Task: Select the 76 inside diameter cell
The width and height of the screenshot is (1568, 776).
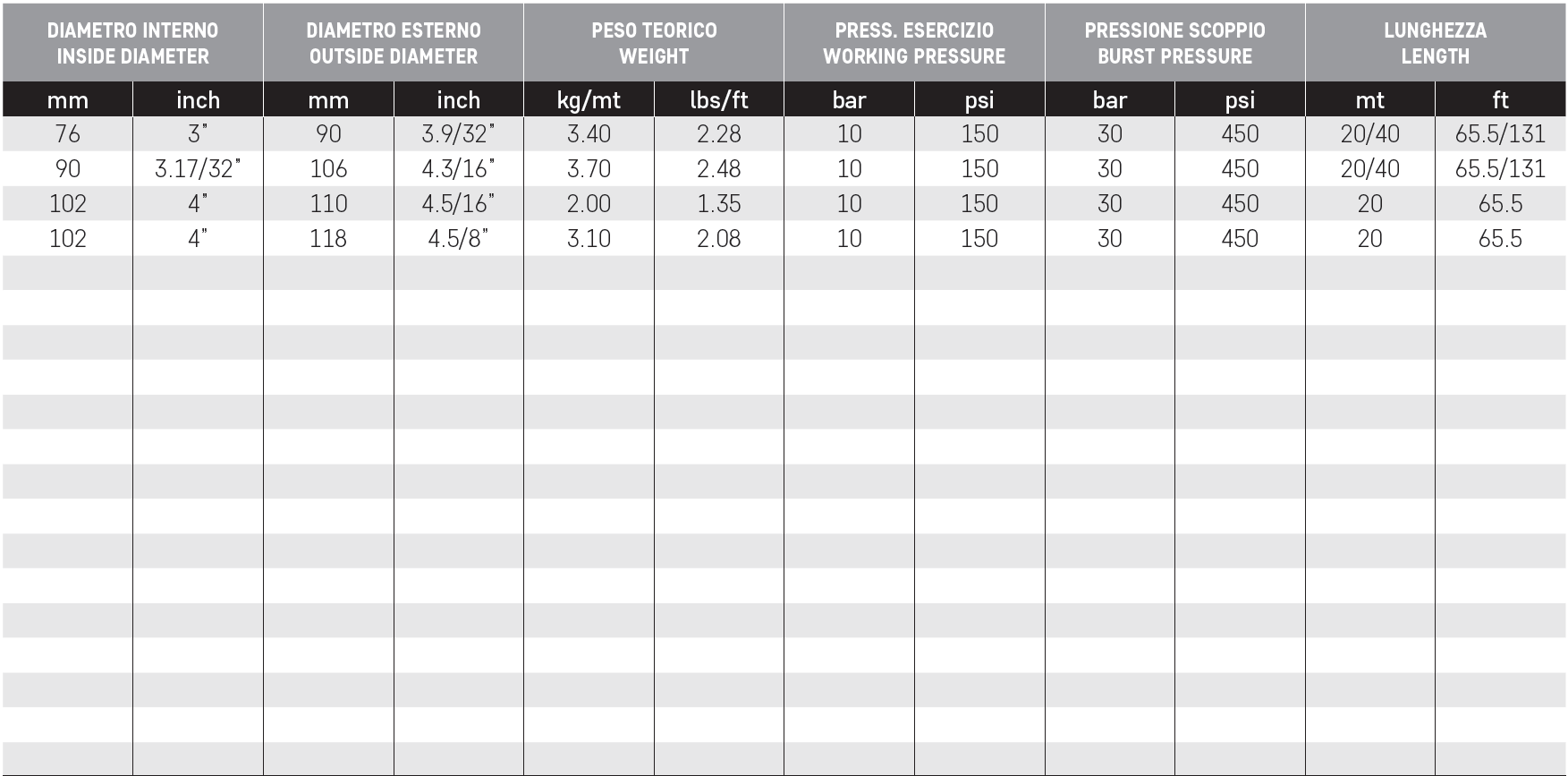Action: pos(68,134)
